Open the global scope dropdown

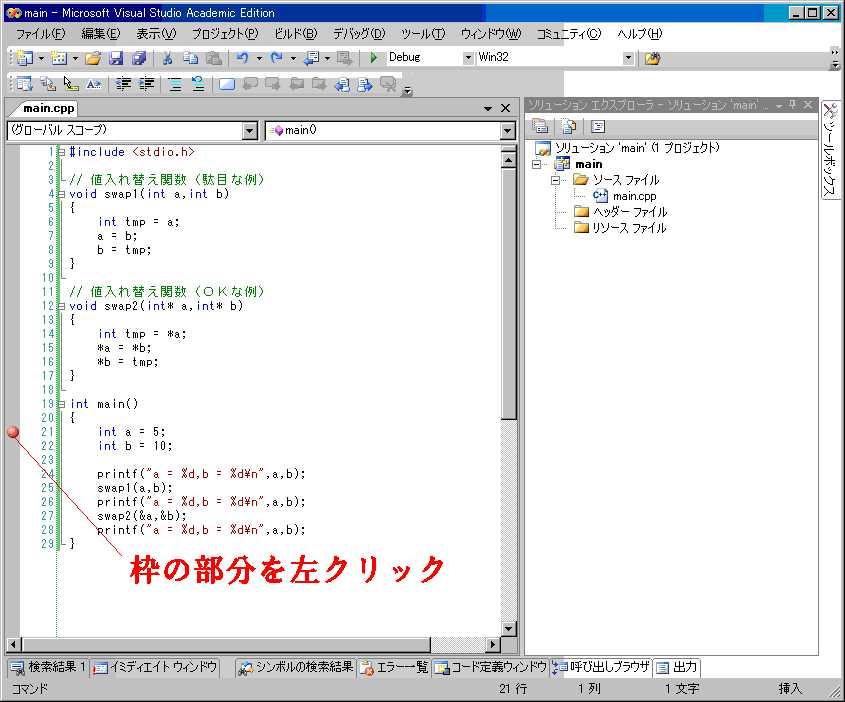coord(250,131)
